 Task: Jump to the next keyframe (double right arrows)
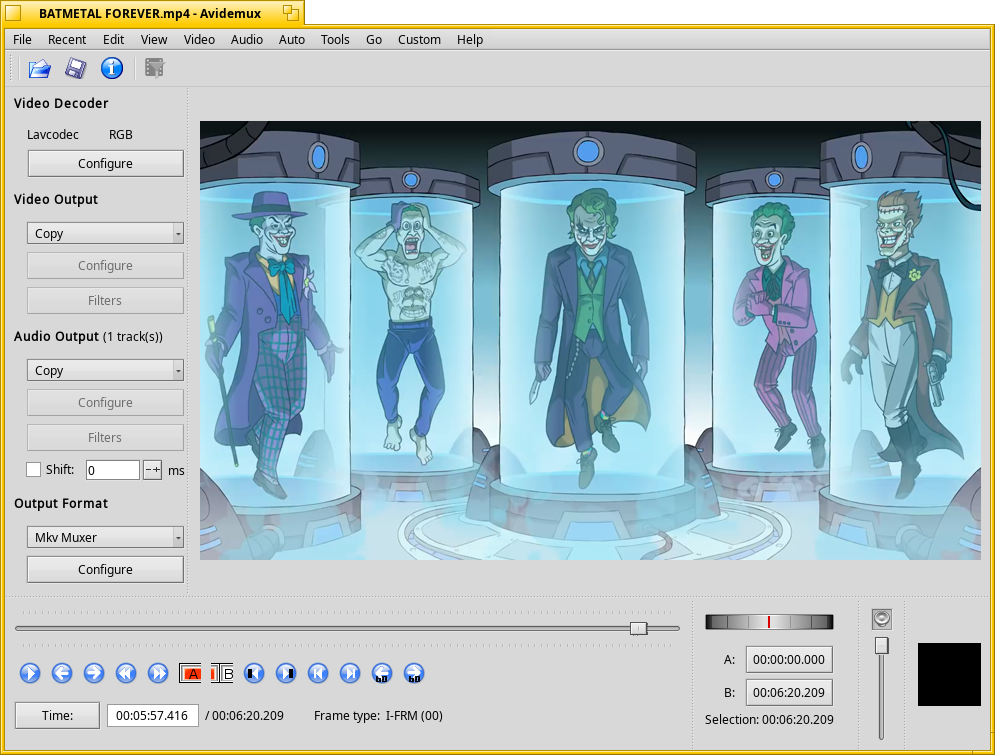[x=158, y=673]
